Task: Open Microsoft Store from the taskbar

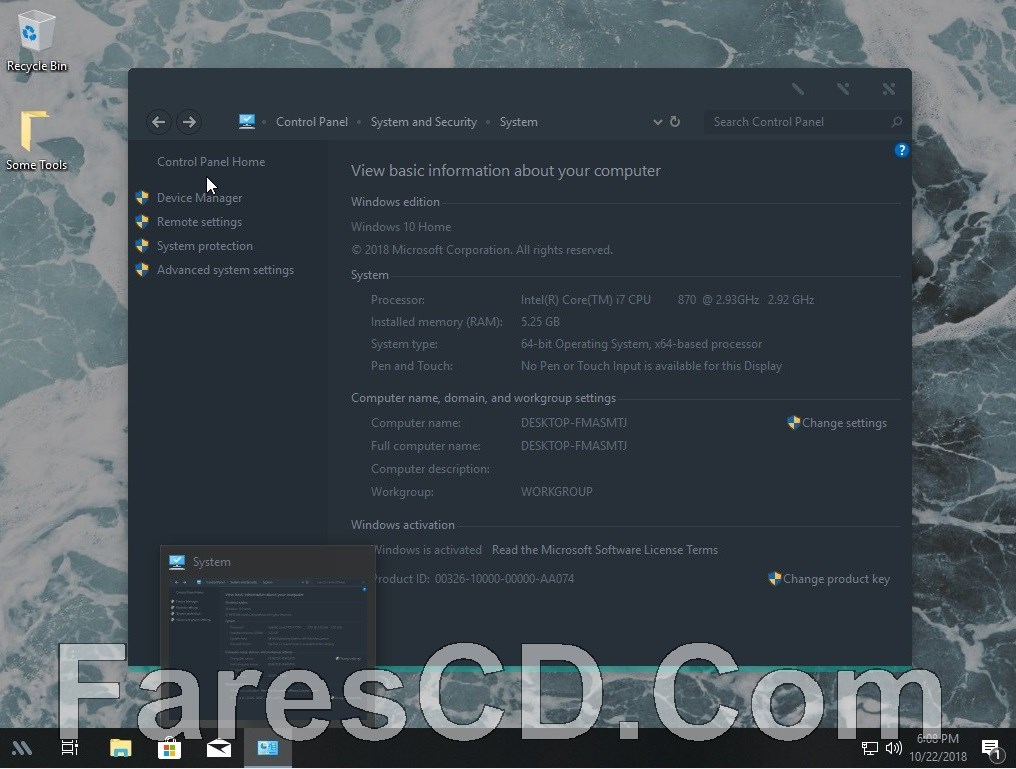Action: [169, 748]
